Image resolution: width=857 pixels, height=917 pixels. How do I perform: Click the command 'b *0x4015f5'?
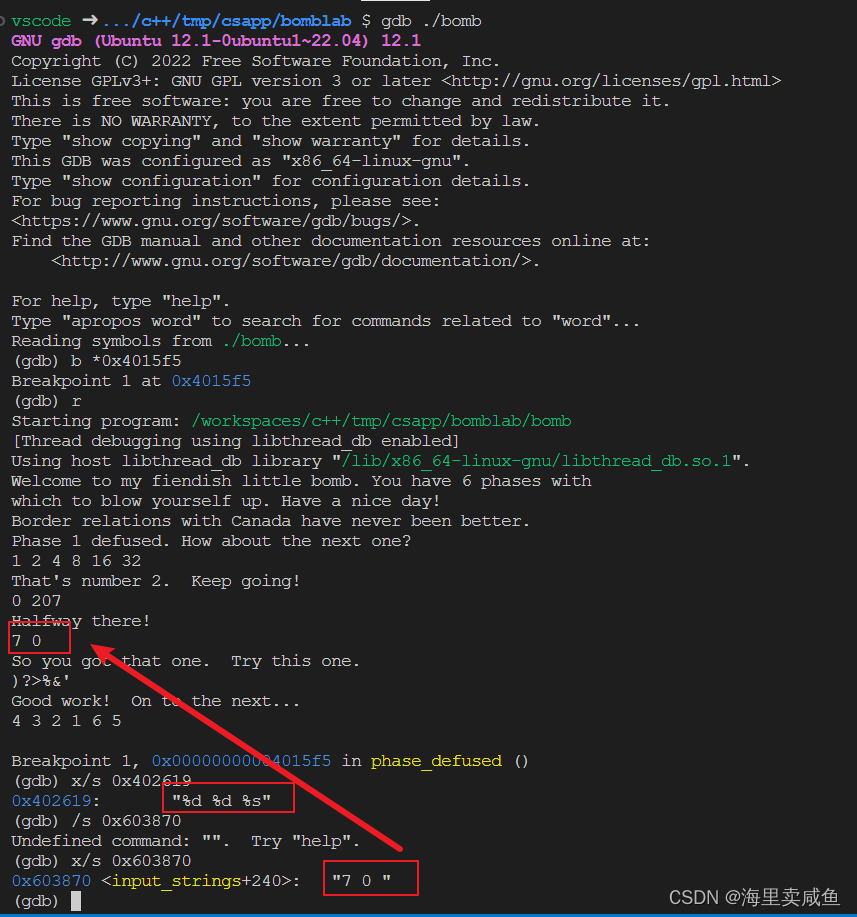click(x=126, y=361)
